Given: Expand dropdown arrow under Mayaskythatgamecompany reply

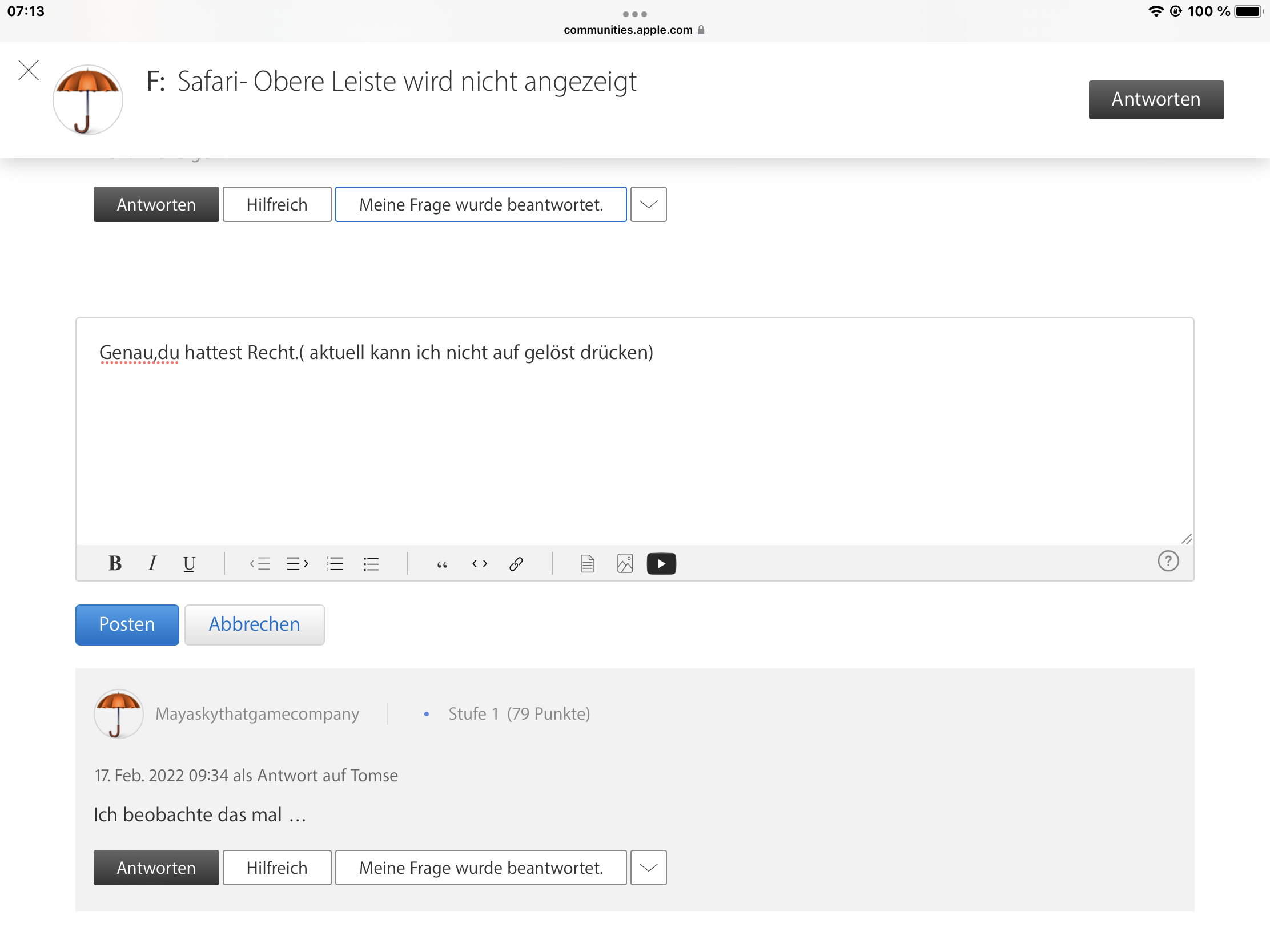Looking at the screenshot, I should tap(648, 867).
